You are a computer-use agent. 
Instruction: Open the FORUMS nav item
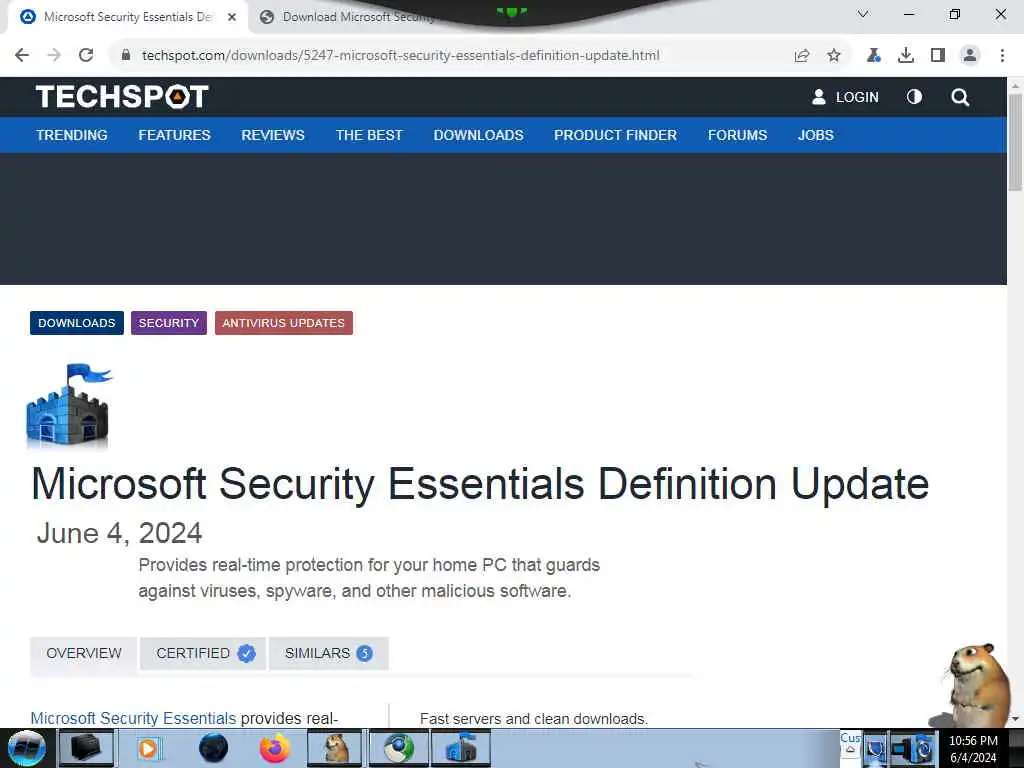click(x=737, y=135)
